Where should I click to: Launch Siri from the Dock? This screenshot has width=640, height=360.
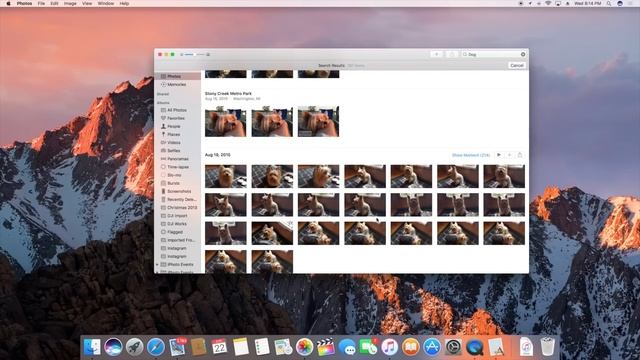113,347
